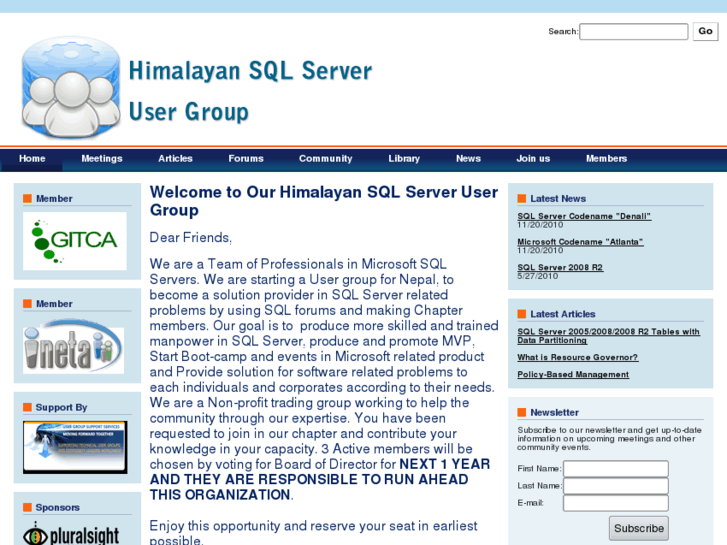The height and width of the screenshot is (545, 727).
Task: Click the Latest News panel heading
Action: coord(558,199)
